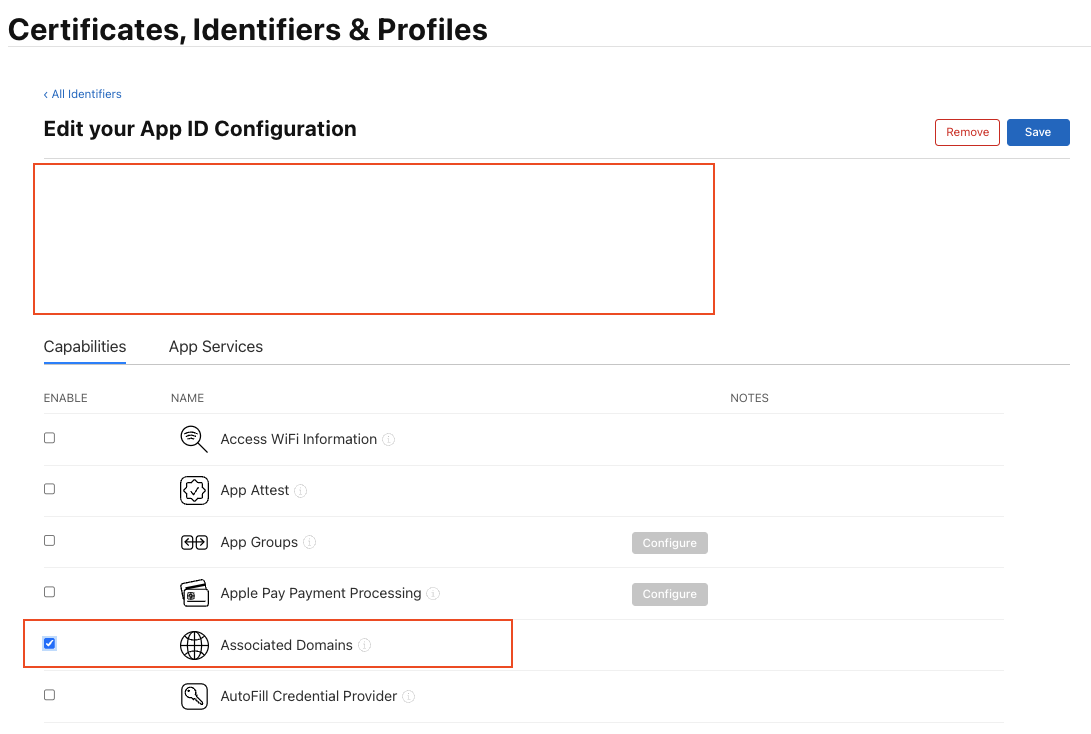The height and width of the screenshot is (734, 1091).
Task: Click the AutoFill Credential Provider label
Action: (309, 696)
